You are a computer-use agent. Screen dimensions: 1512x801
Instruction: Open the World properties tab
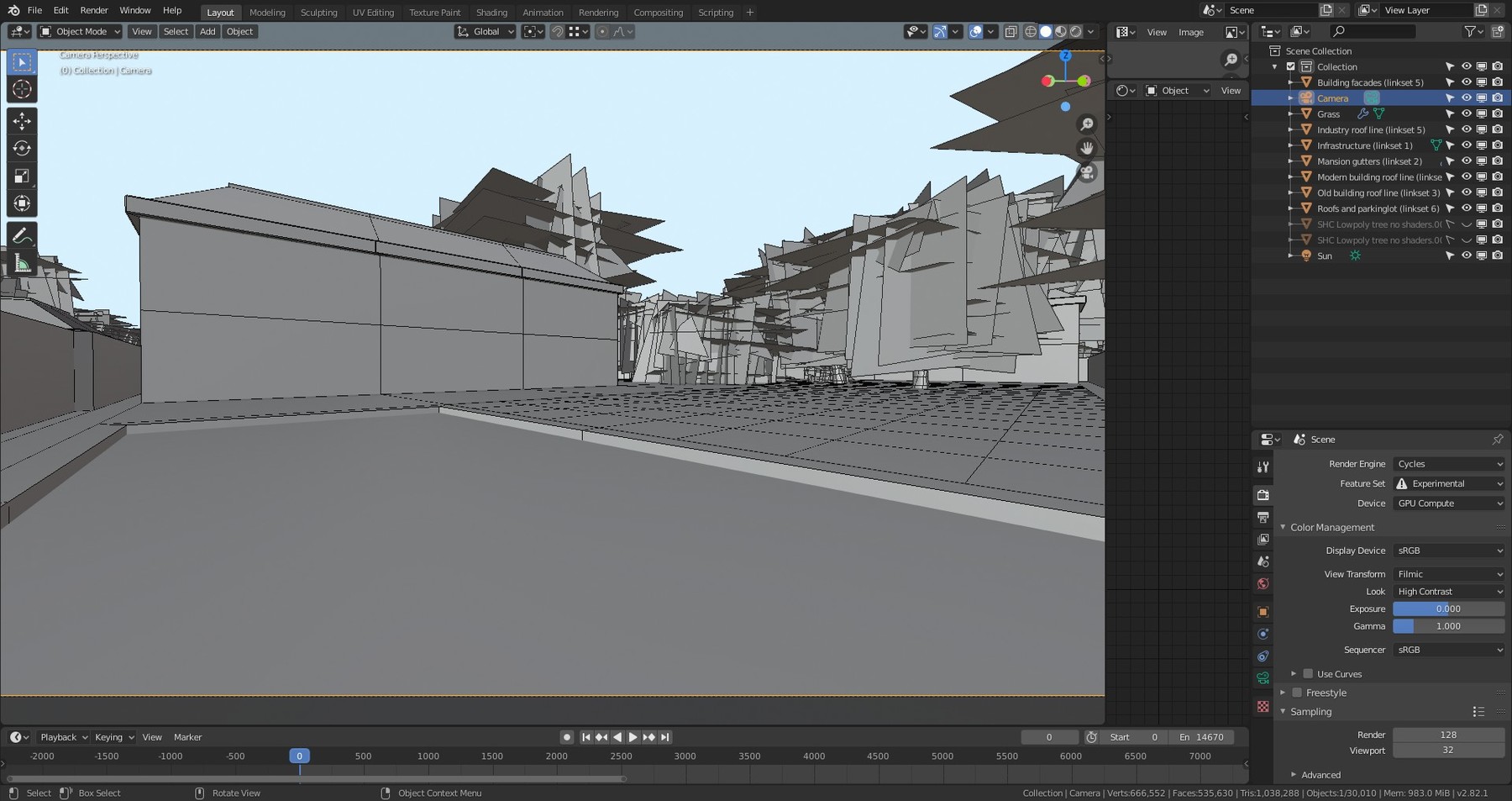tap(1263, 583)
